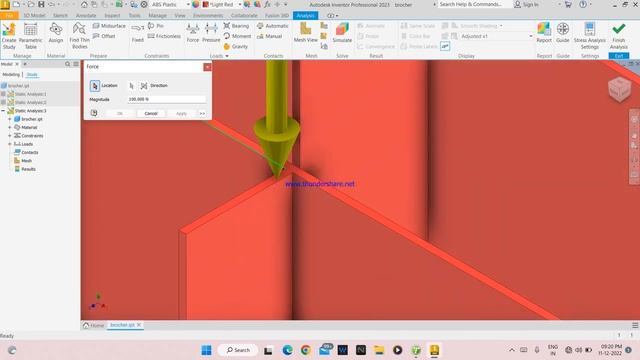Expand the Material tree node
The width and height of the screenshot is (640, 360).
(10, 127)
